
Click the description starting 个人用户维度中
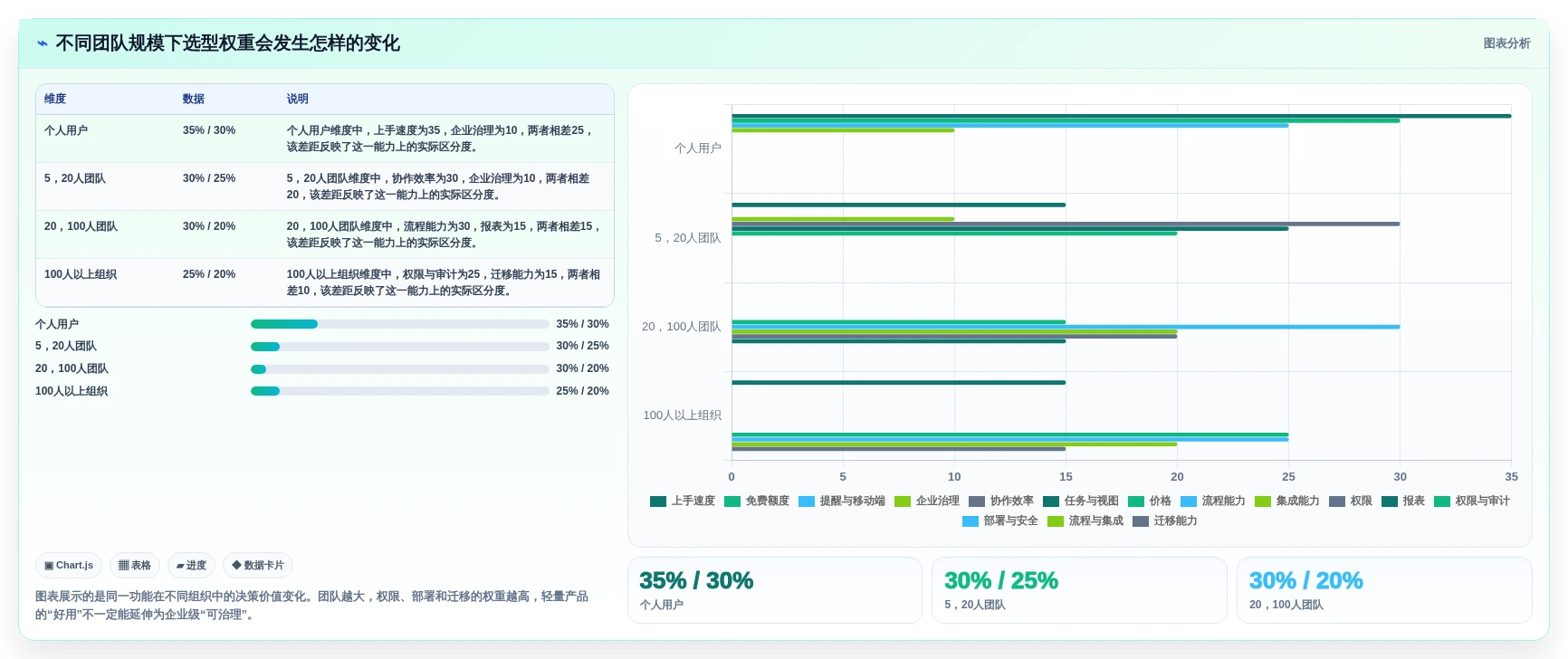pyautogui.click(x=442, y=138)
